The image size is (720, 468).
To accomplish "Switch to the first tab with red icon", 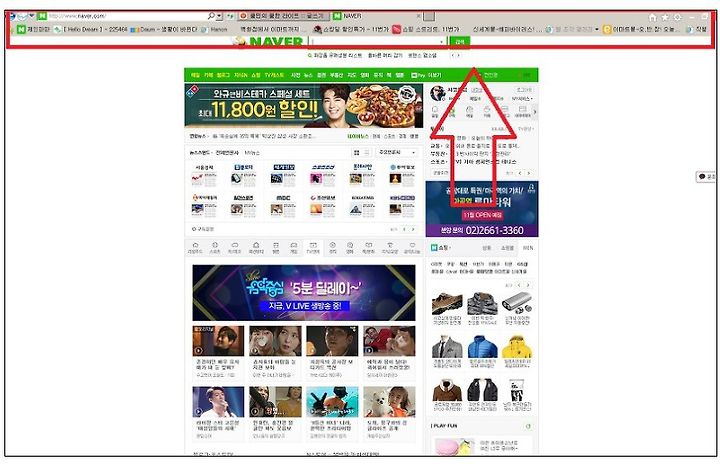I will tap(283, 16).
